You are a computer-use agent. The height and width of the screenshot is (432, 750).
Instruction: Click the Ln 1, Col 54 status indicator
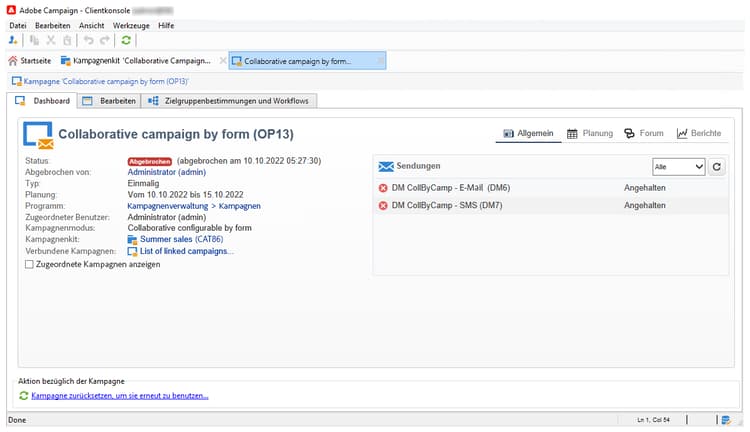point(653,420)
